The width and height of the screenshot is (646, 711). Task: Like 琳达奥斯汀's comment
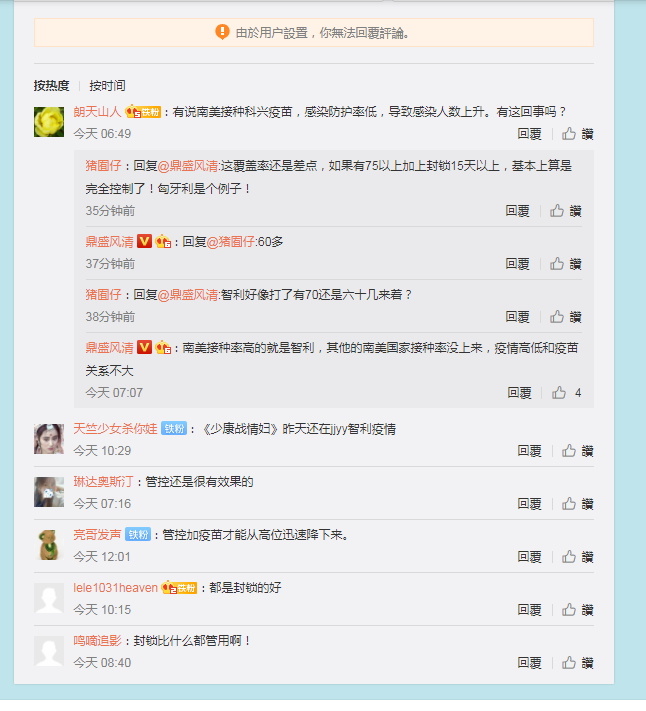578,504
